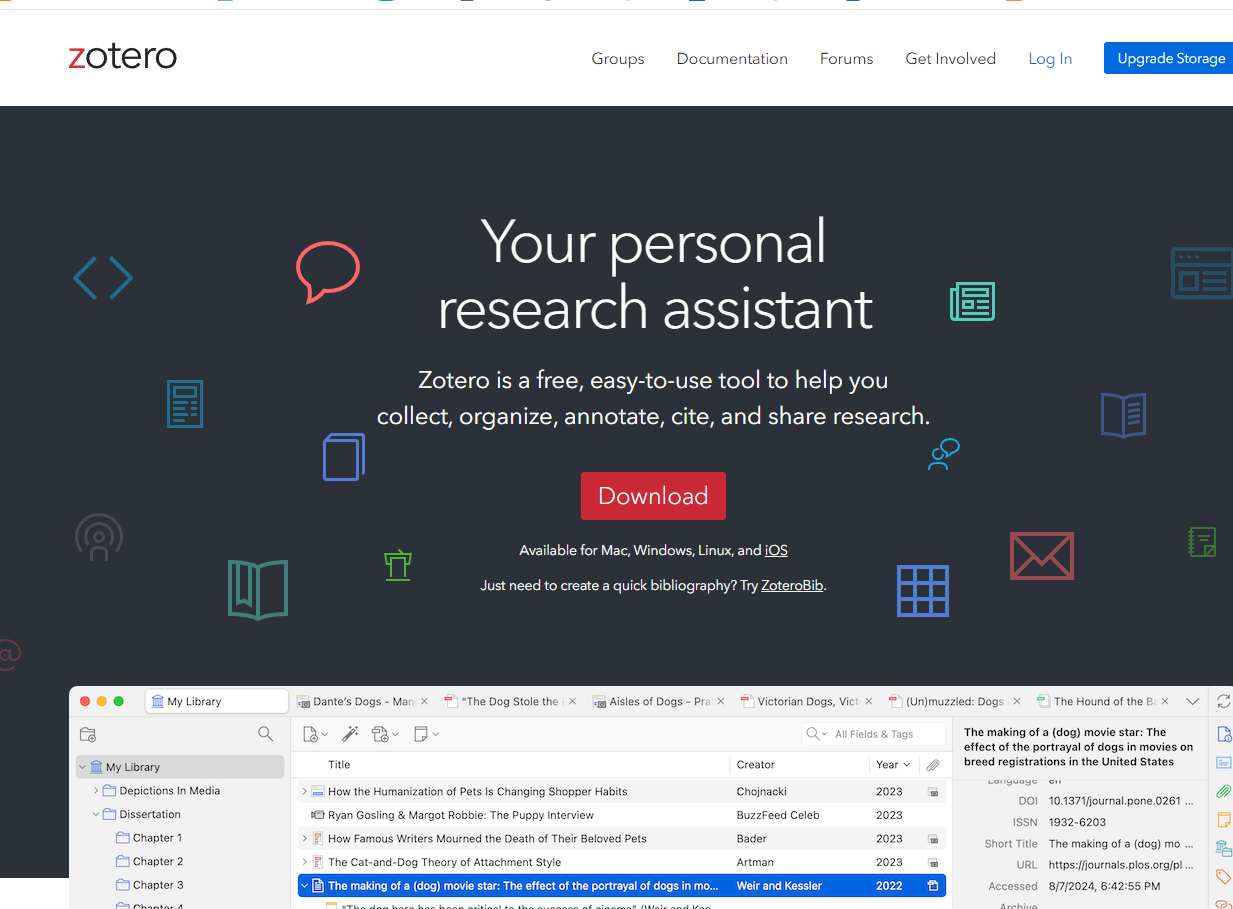Switch to the My Library tab
This screenshot has height=909, width=1233.
click(216, 702)
